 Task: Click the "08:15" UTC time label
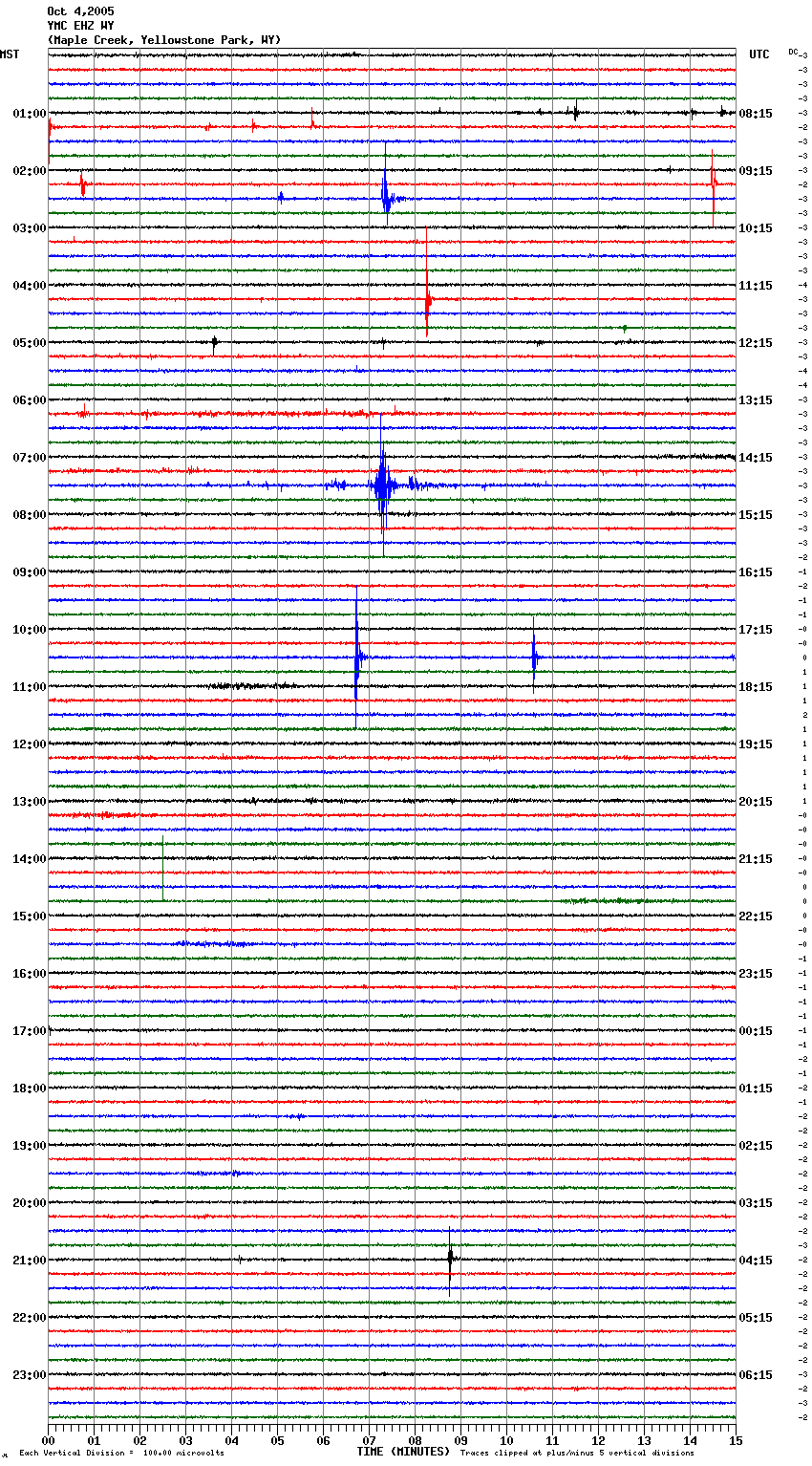pyautogui.click(x=756, y=114)
